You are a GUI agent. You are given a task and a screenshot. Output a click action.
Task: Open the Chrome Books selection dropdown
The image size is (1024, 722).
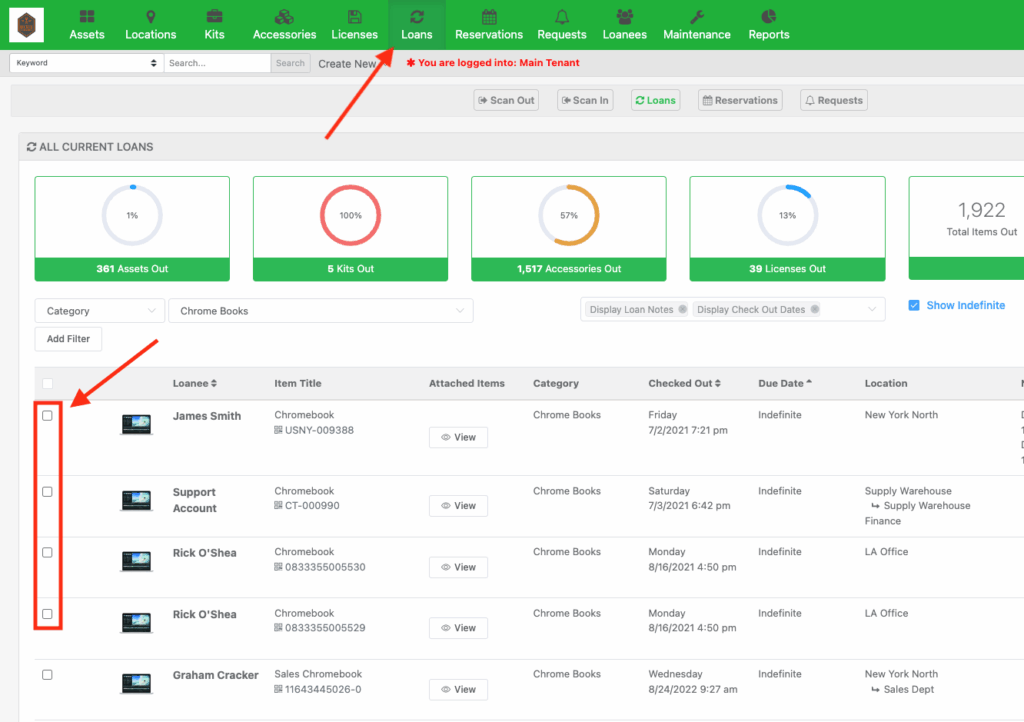pos(320,310)
